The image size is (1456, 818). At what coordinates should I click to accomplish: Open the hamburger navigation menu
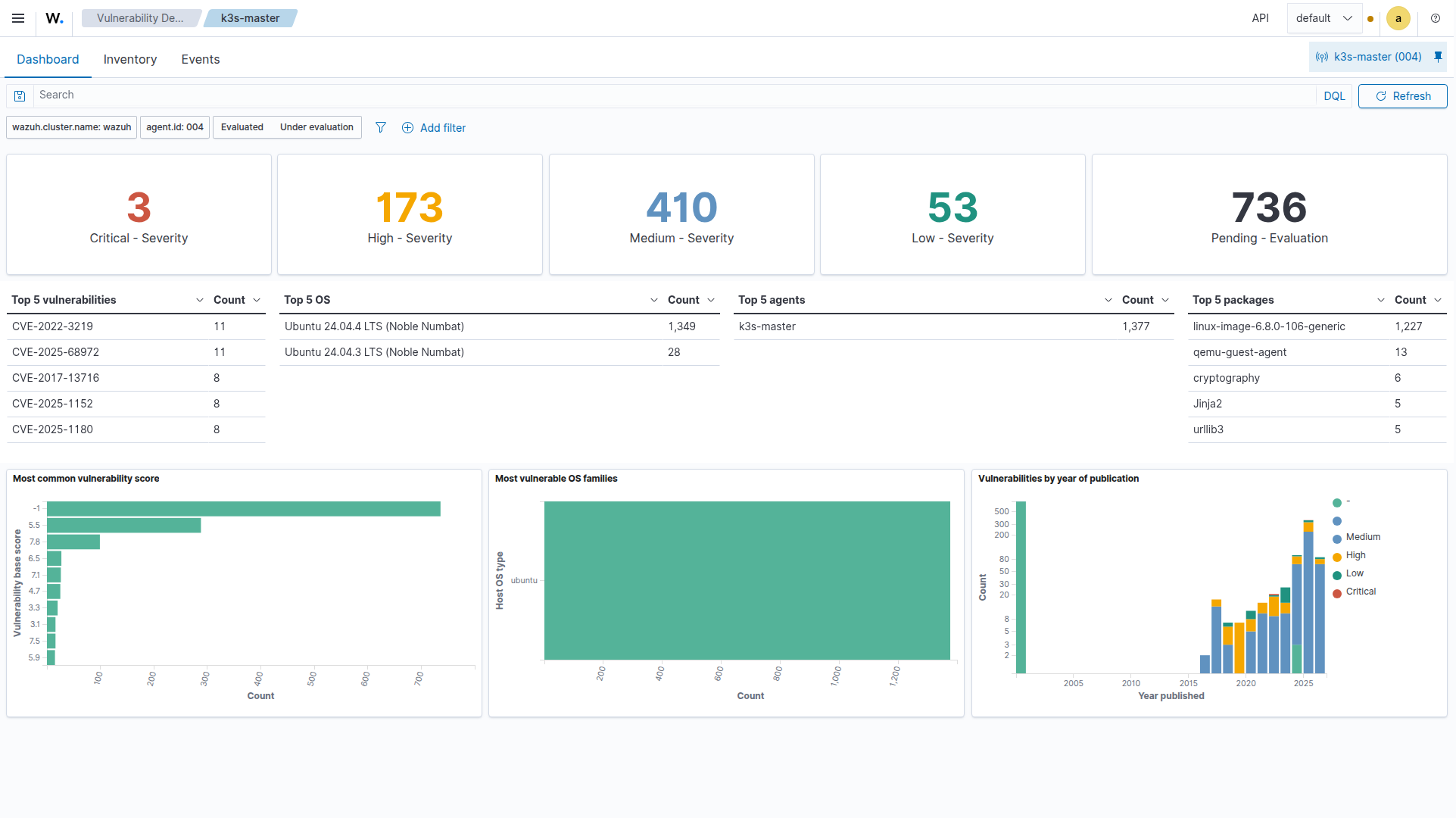(18, 18)
